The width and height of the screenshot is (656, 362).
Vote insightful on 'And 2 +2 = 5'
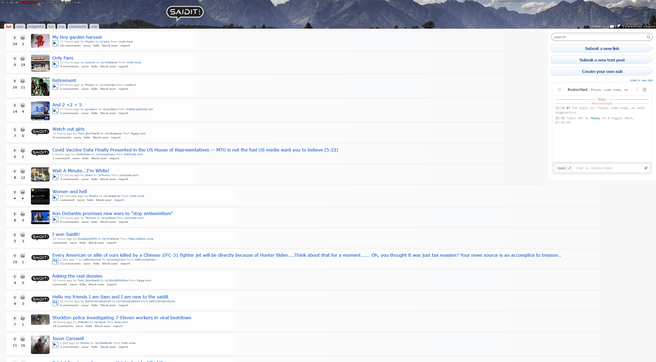click(15, 106)
